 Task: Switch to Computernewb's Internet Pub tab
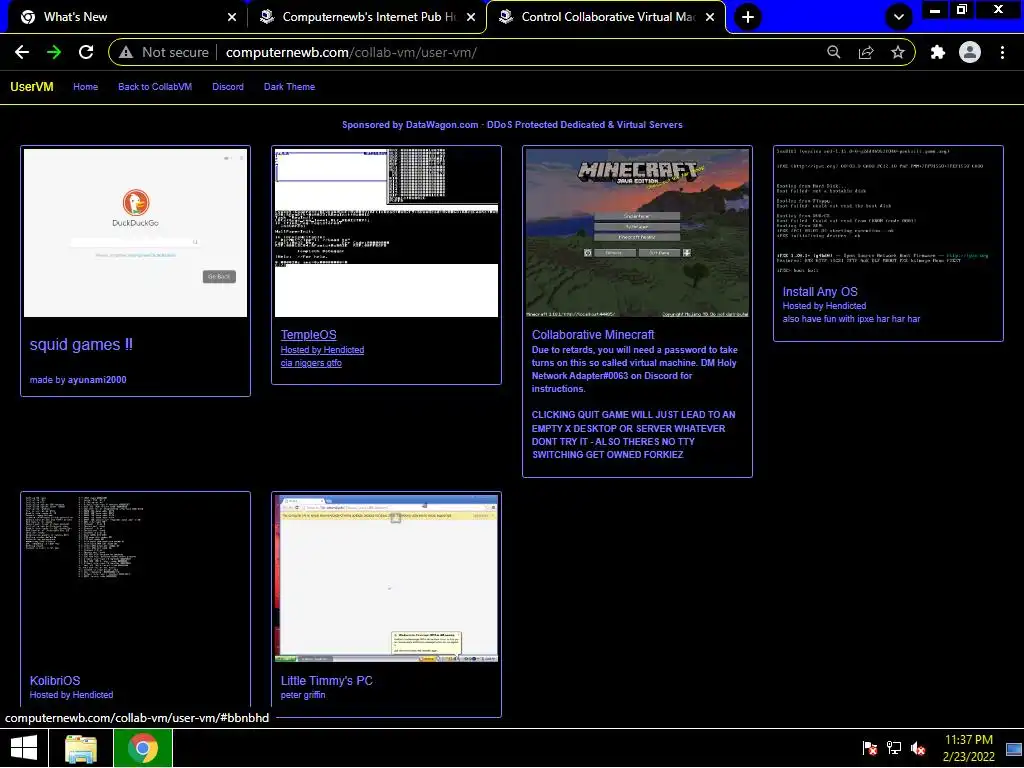tap(367, 17)
